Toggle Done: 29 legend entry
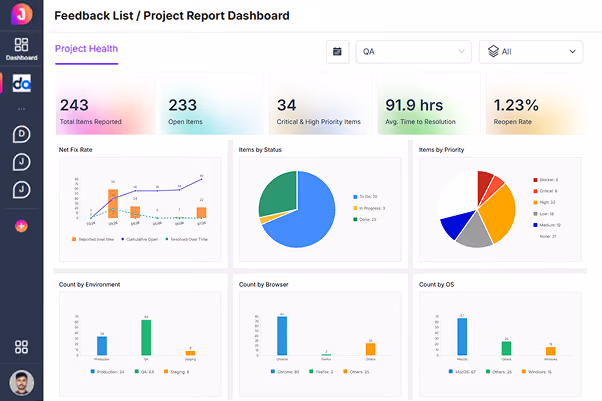The width and height of the screenshot is (602, 401). click(365, 219)
